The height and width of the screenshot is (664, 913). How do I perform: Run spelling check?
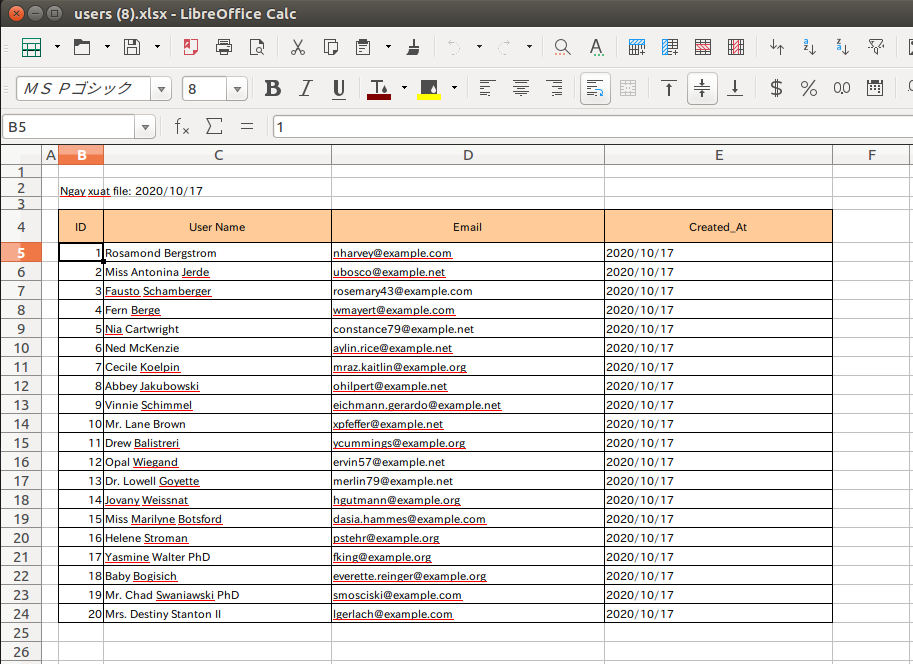[x=596, y=47]
